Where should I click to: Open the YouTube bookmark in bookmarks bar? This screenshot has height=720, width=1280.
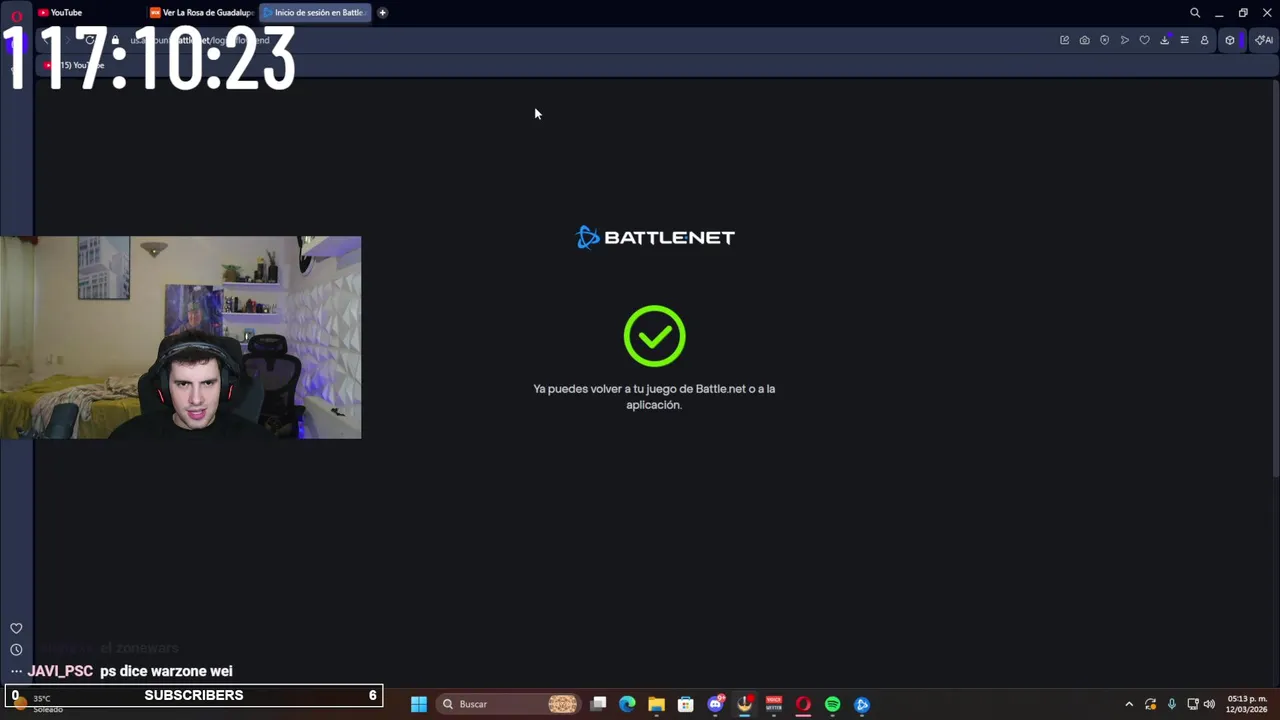(x=74, y=65)
